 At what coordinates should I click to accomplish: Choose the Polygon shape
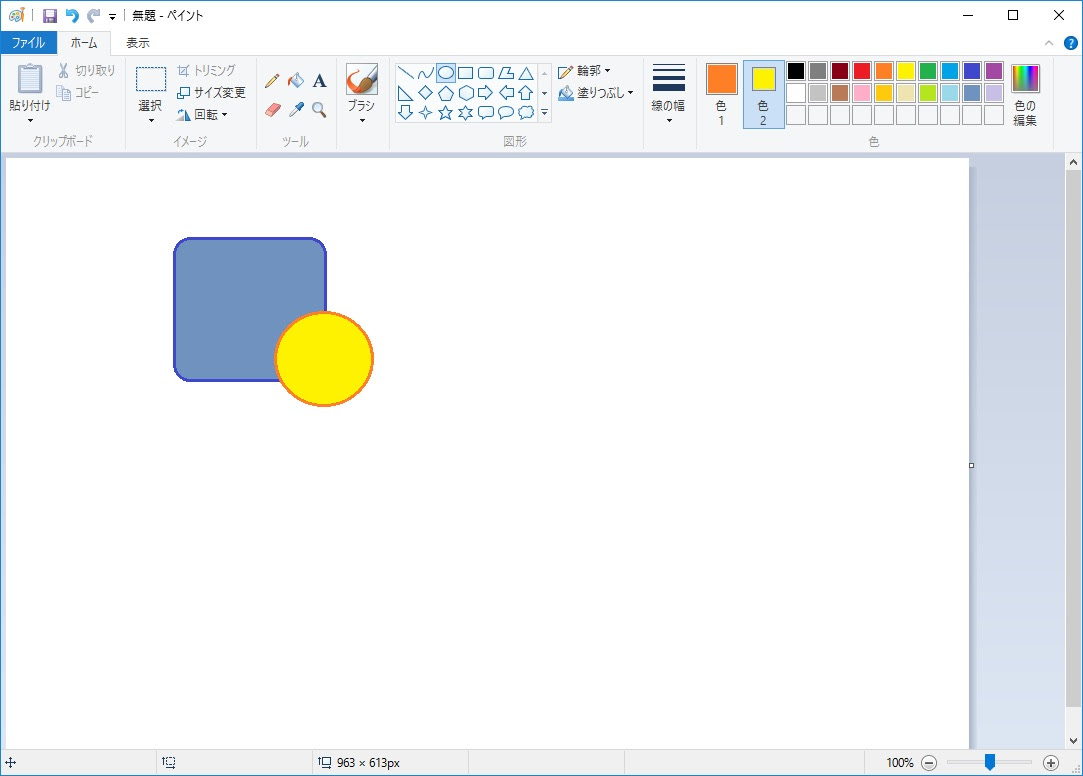506,72
